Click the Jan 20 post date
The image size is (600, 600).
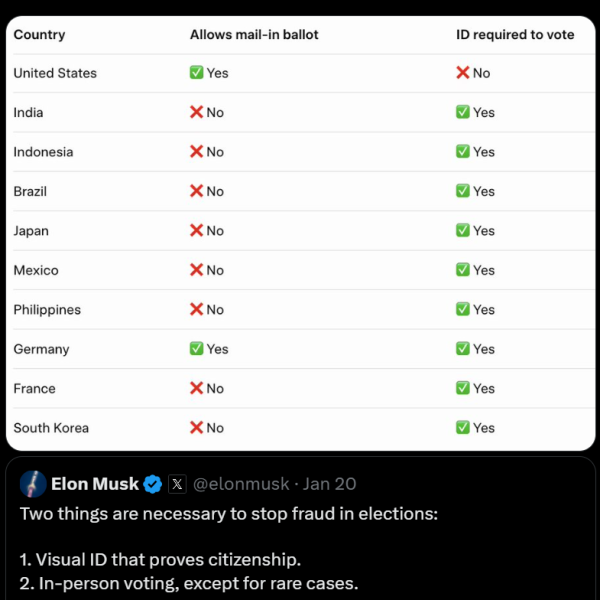329,484
